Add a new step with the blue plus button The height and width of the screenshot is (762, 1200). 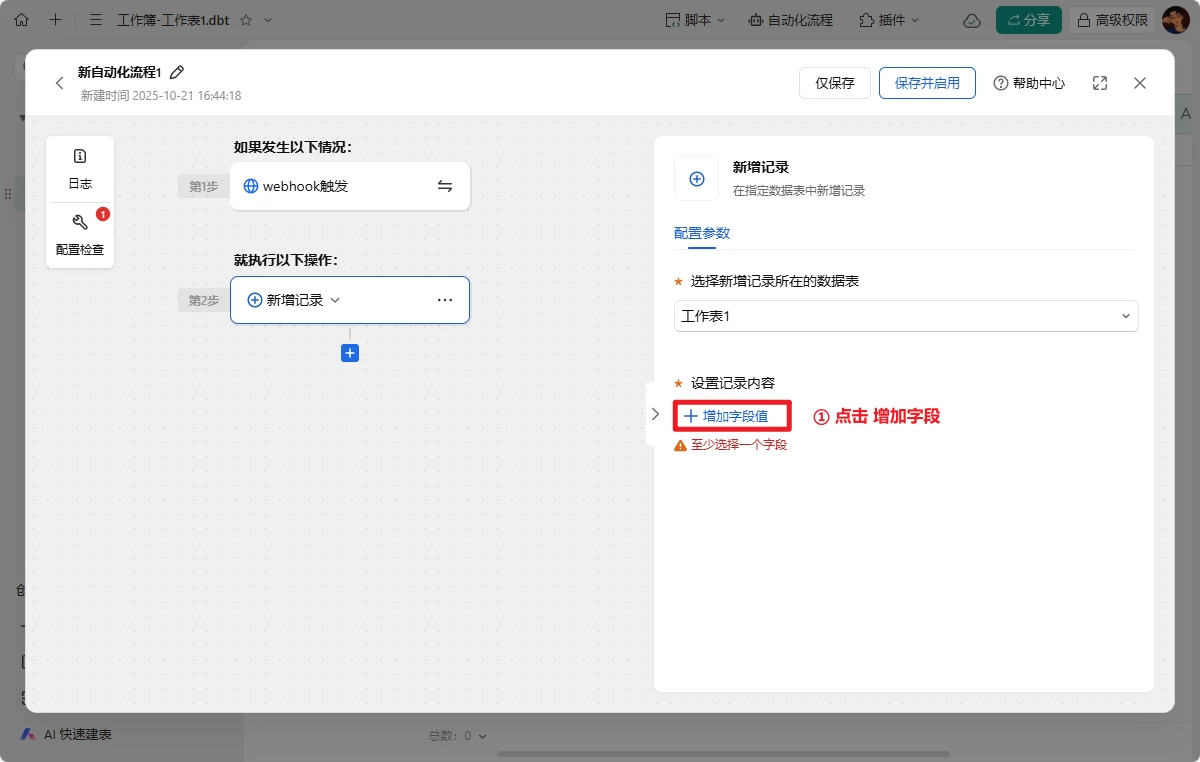pos(350,353)
